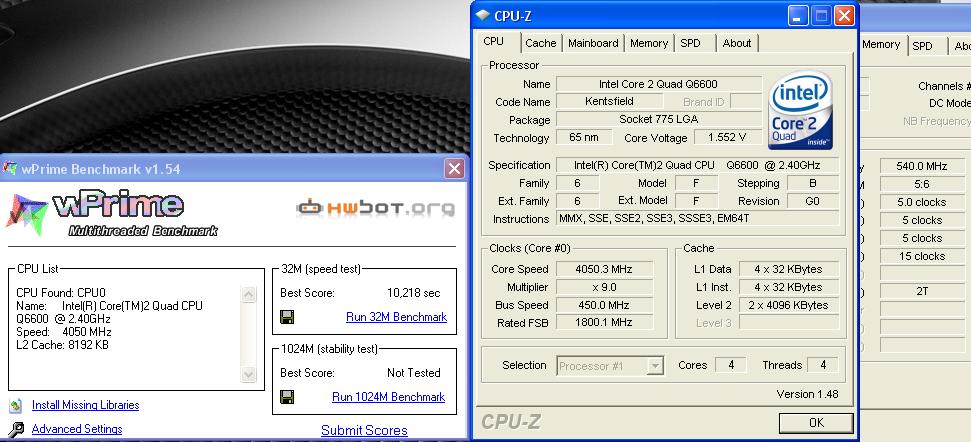Click the CPU-Z title bar icon

(x=483, y=16)
